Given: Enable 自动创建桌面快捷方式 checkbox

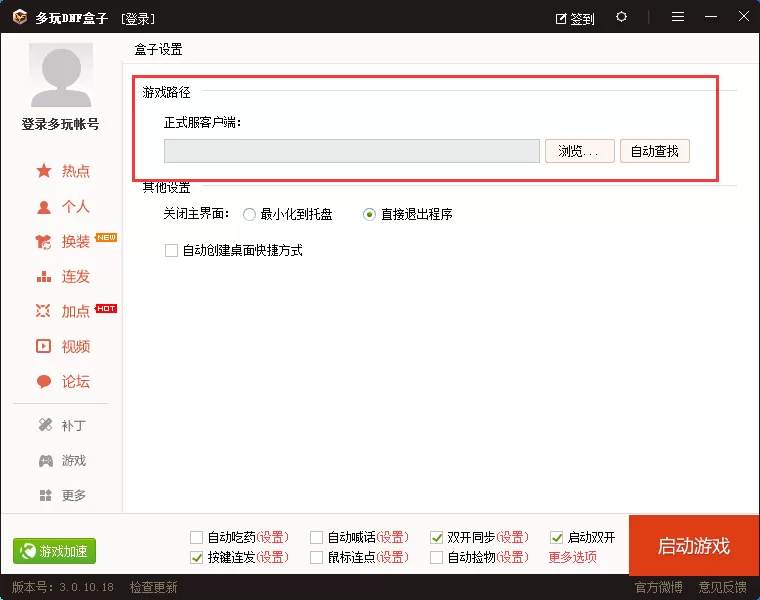Looking at the screenshot, I should (x=171, y=251).
